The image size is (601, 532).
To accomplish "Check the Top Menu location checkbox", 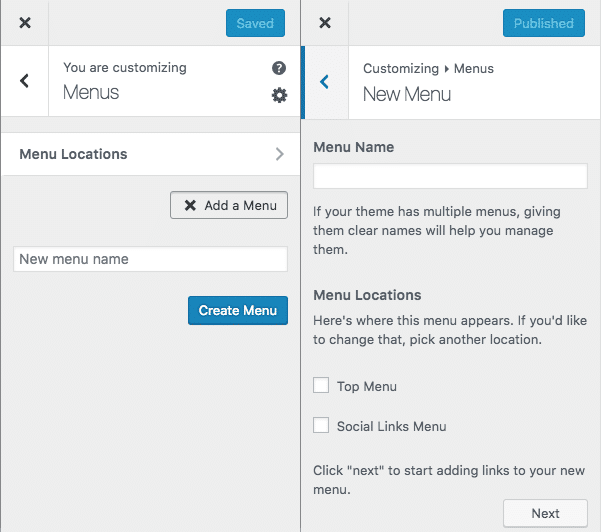I will click(321, 385).
